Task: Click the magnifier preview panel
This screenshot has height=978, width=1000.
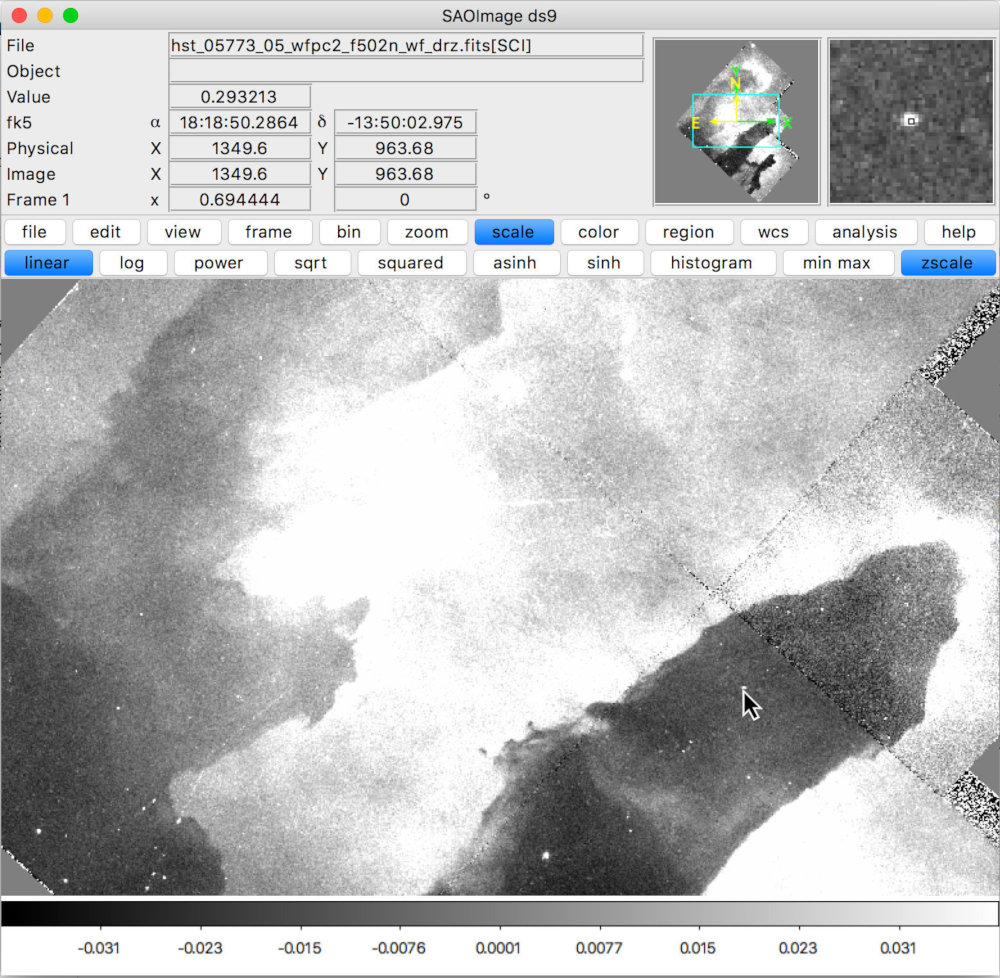Action: pos(911,122)
